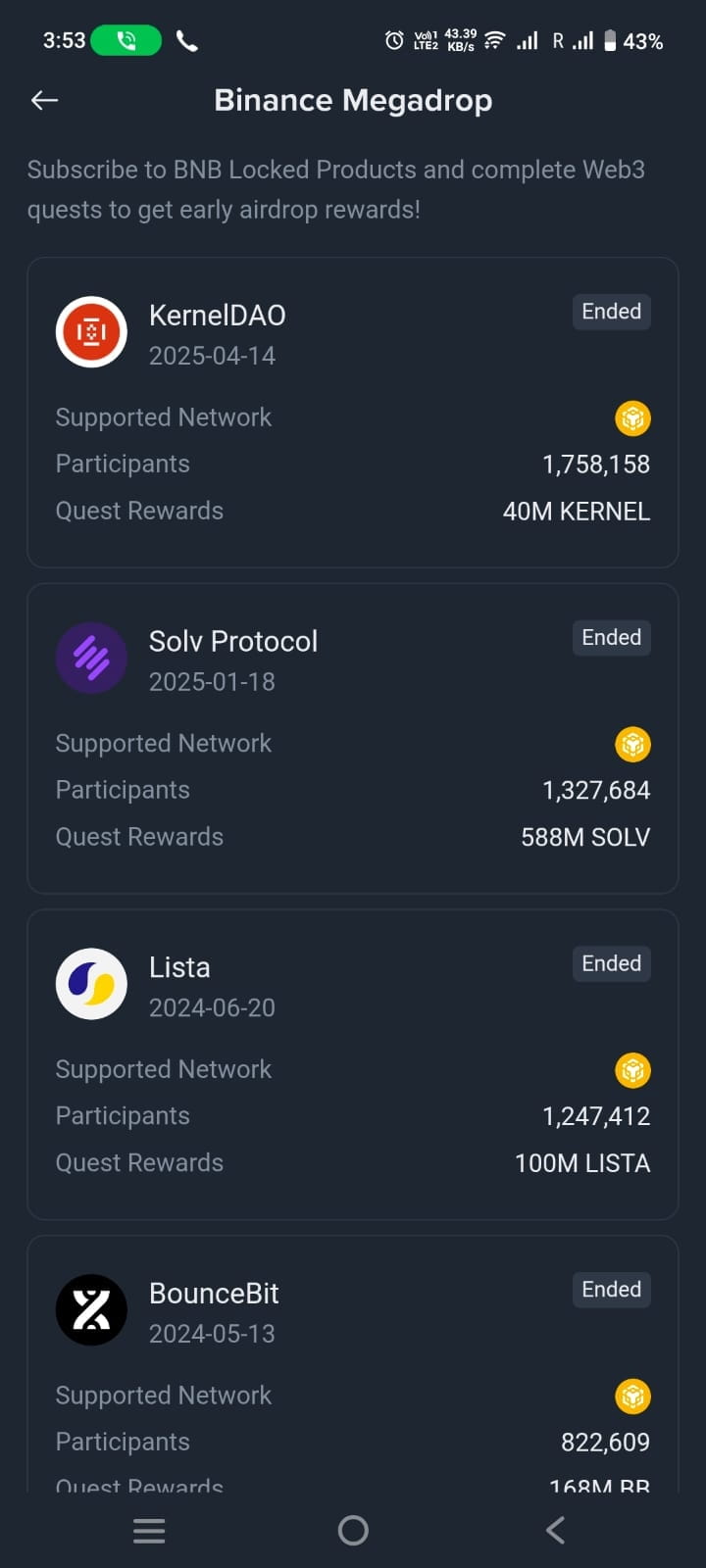Tap Solv Protocol's BNB network icon
Viewport: 706px width, 1568px height.
[x=632, y=745]
